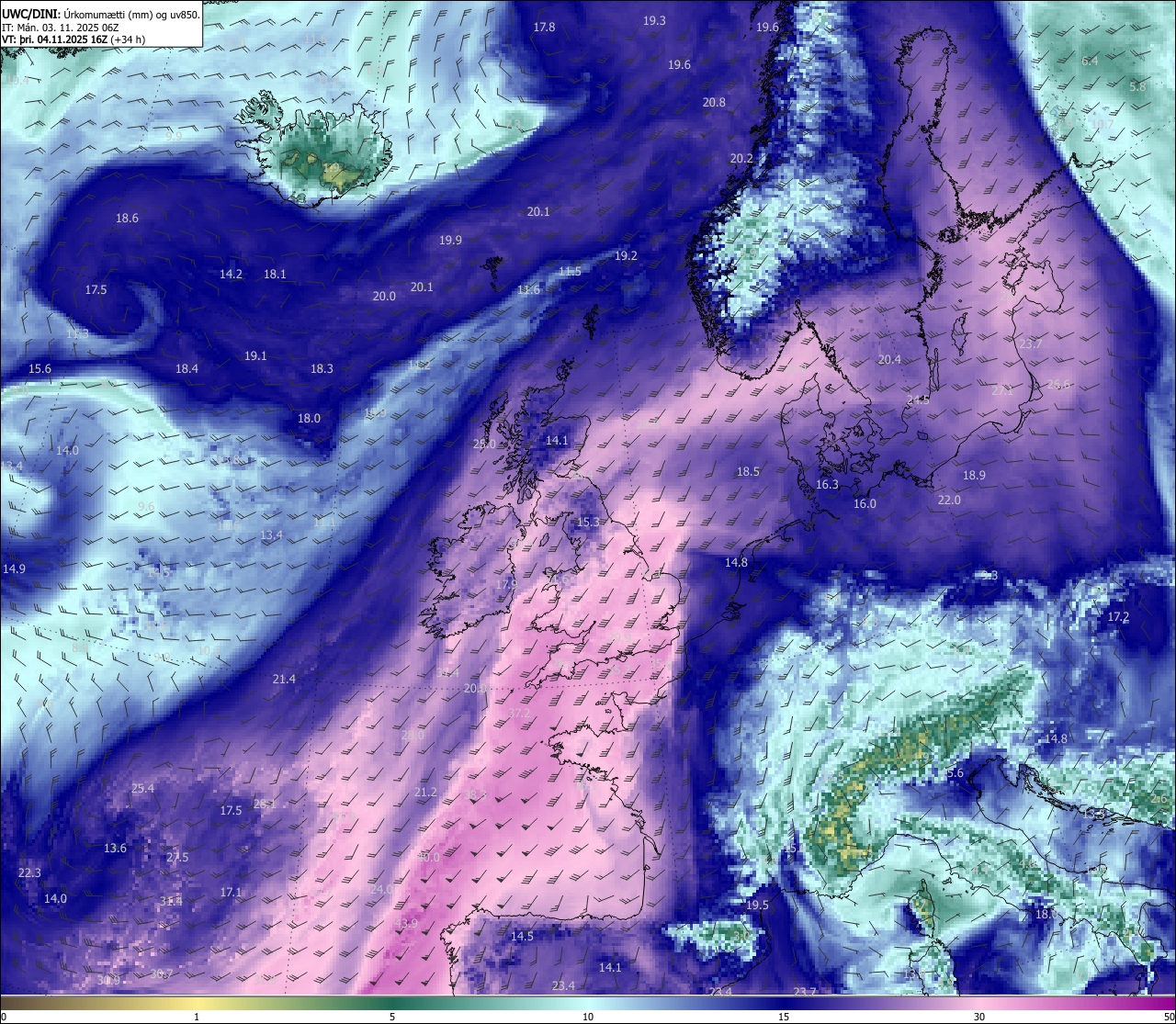Click the 22.3 value at the left edge
The width and height of the screenshot is (1176, 1024).
pyautogui.click(x=29, y=873)
